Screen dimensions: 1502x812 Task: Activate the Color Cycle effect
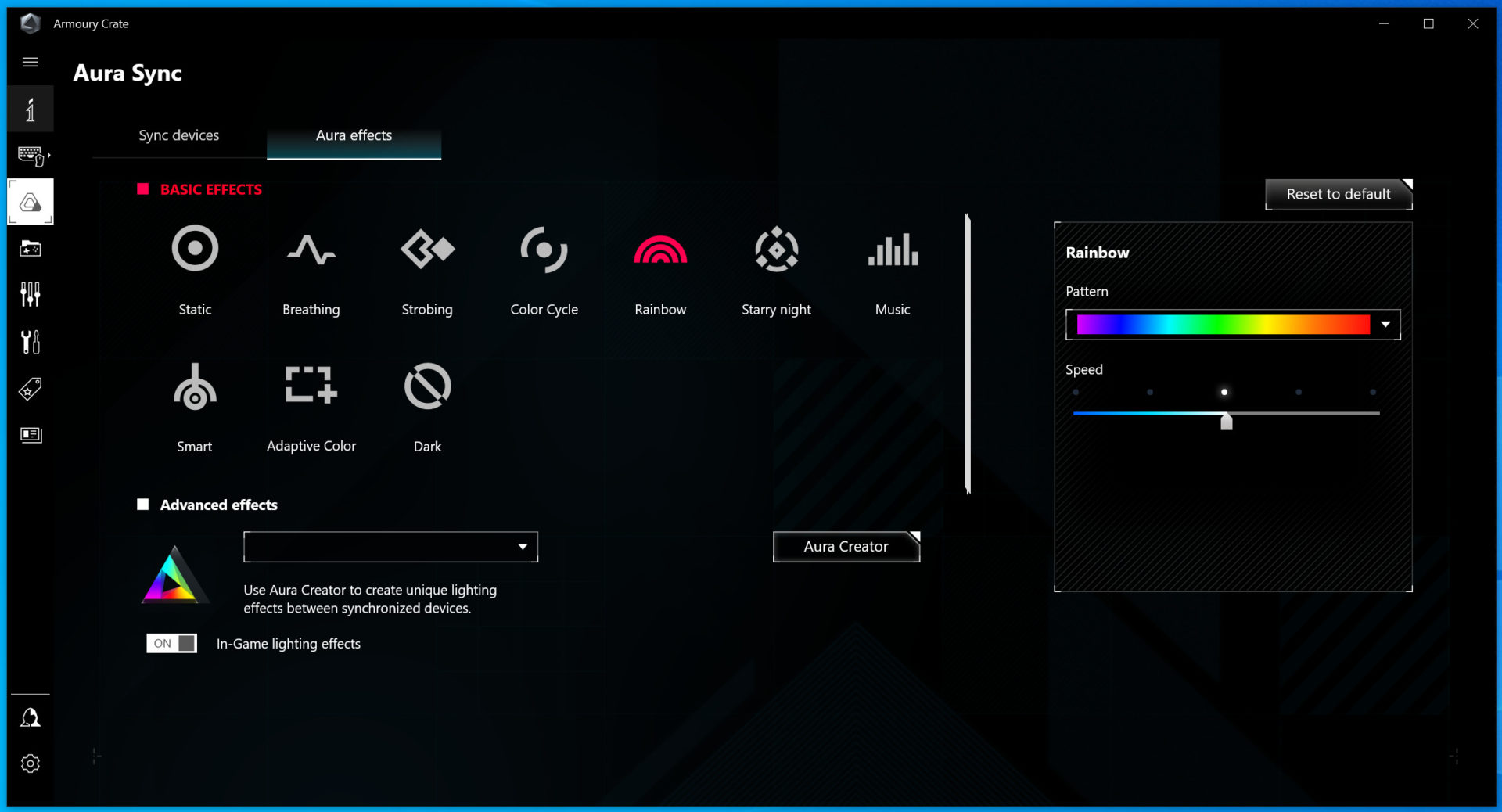[x=544, y=250]
